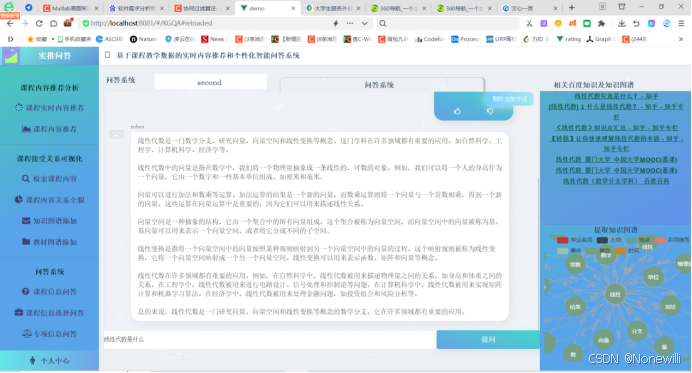Switch to the Matlab browser tab
The image size is (692, 373).
coord(71,8)
